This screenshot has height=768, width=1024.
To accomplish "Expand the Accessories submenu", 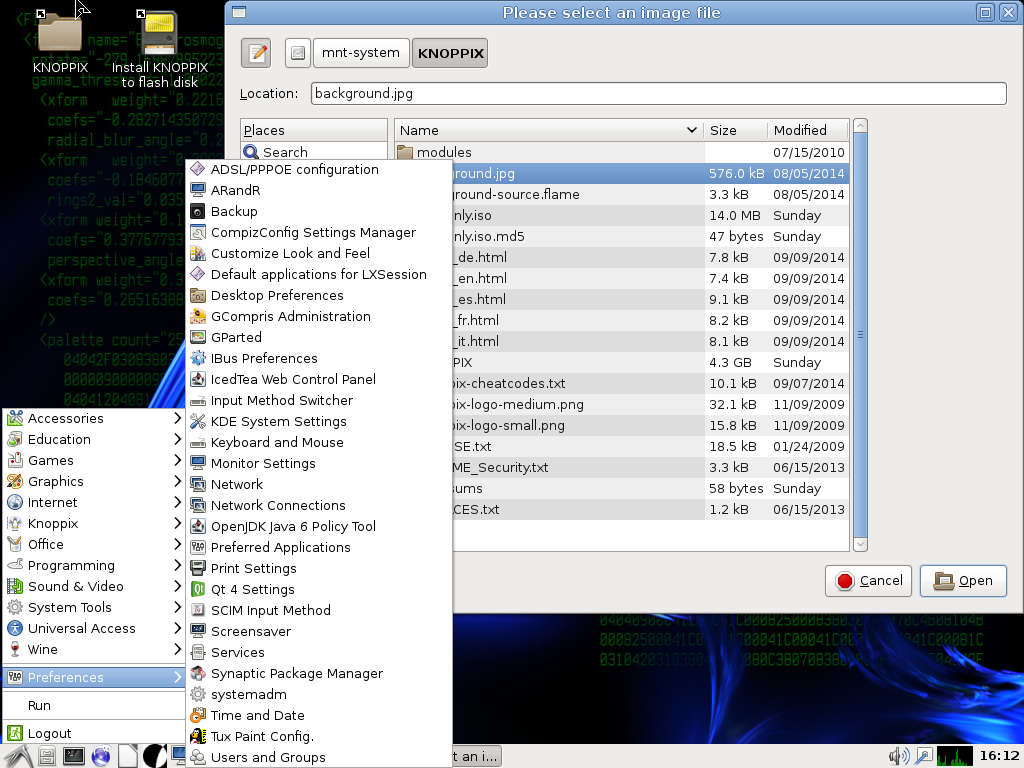I will point(94,418).
